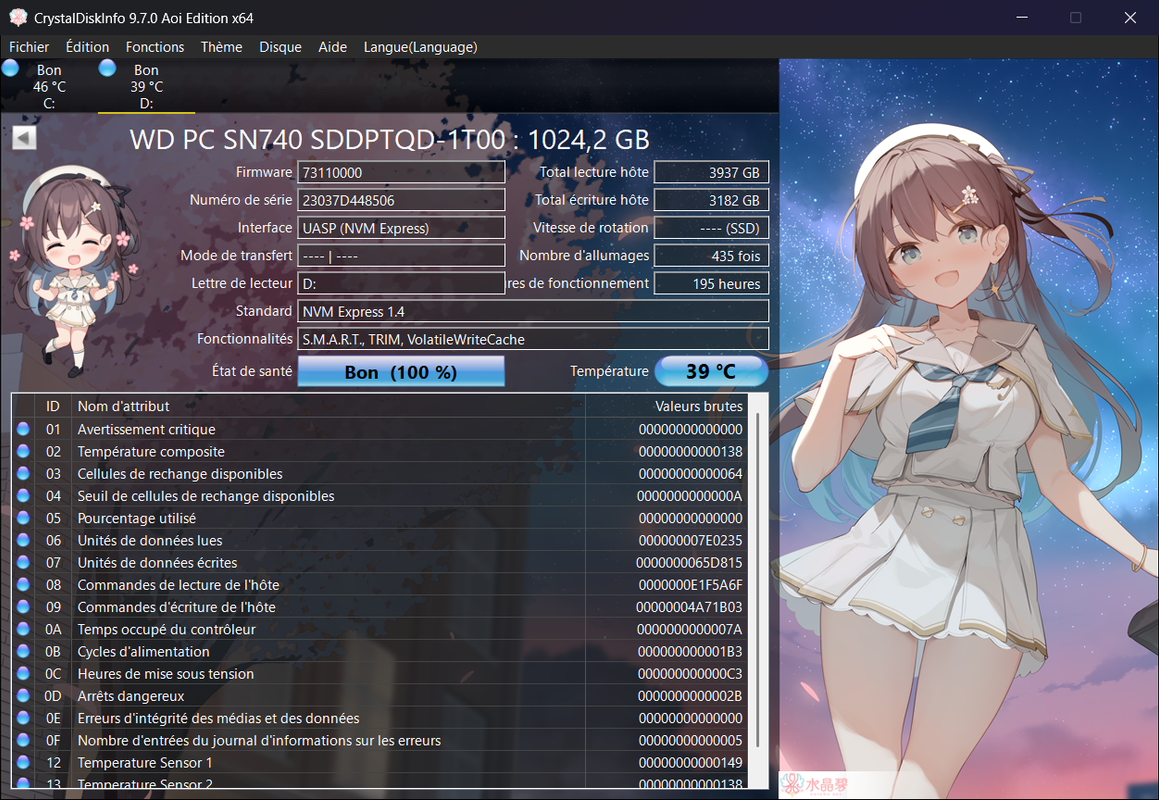This screenshot has width=1159, height=800.
Task: Click status dot of Temperature Sensor 1 row
Action: click(x=23, y=762)
